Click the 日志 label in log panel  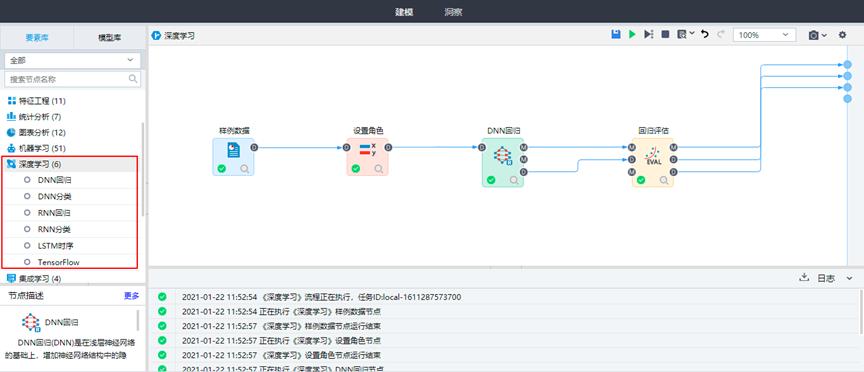[x=825, y=278]
